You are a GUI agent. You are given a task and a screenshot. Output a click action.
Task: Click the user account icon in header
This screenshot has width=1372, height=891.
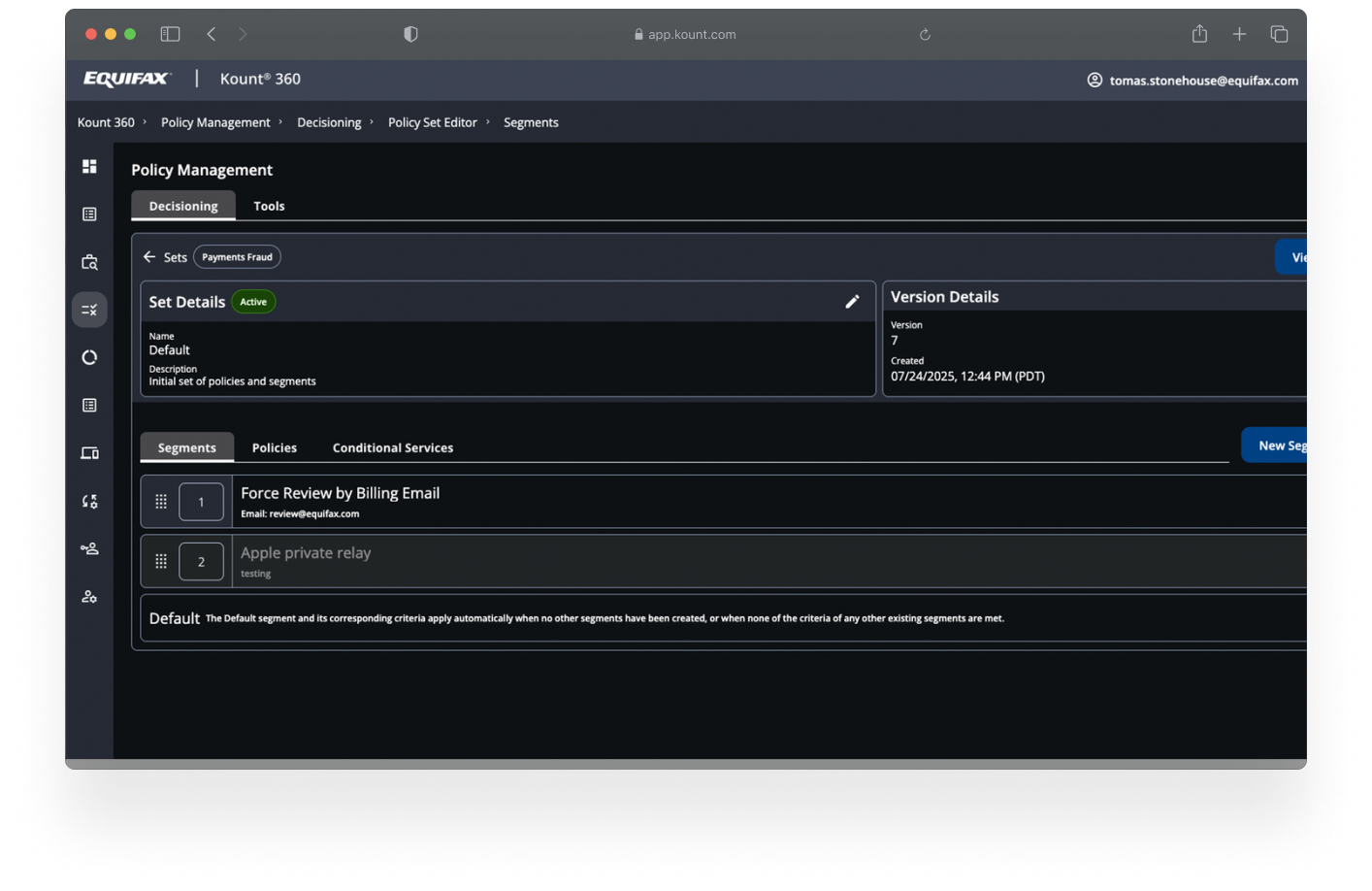pyautogui.click(x=1094, y=80)
